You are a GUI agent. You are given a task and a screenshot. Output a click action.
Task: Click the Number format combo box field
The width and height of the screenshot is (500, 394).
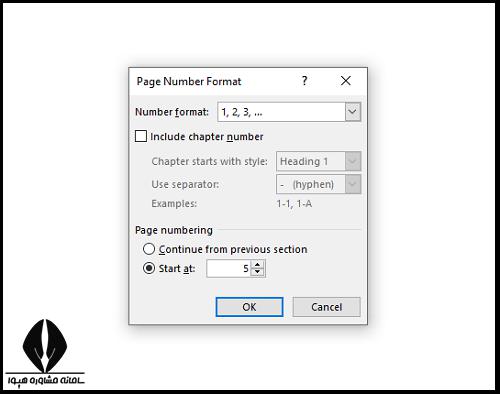pos(289,112)
